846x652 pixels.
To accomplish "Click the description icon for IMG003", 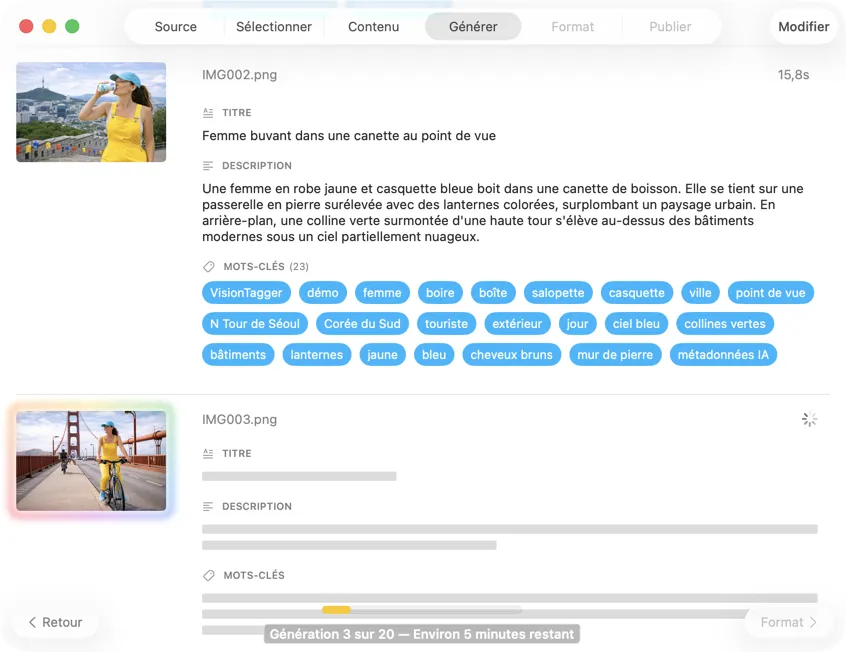I will click(x=208, y=507).
